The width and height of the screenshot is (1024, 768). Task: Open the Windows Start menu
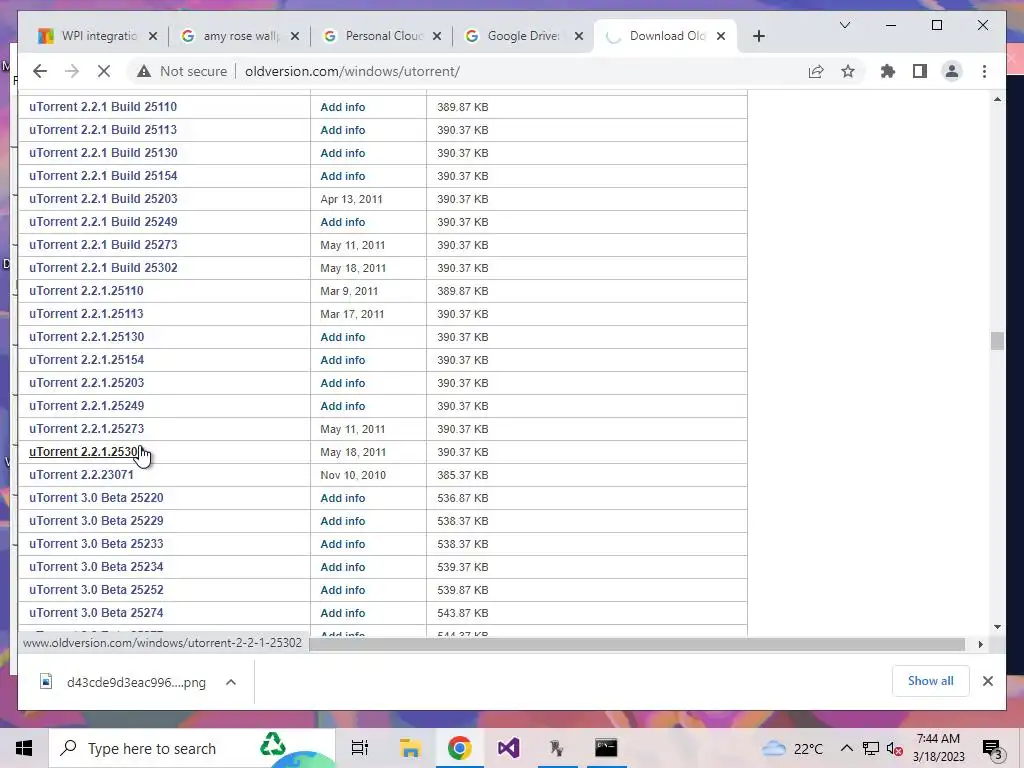coord(24,748)
